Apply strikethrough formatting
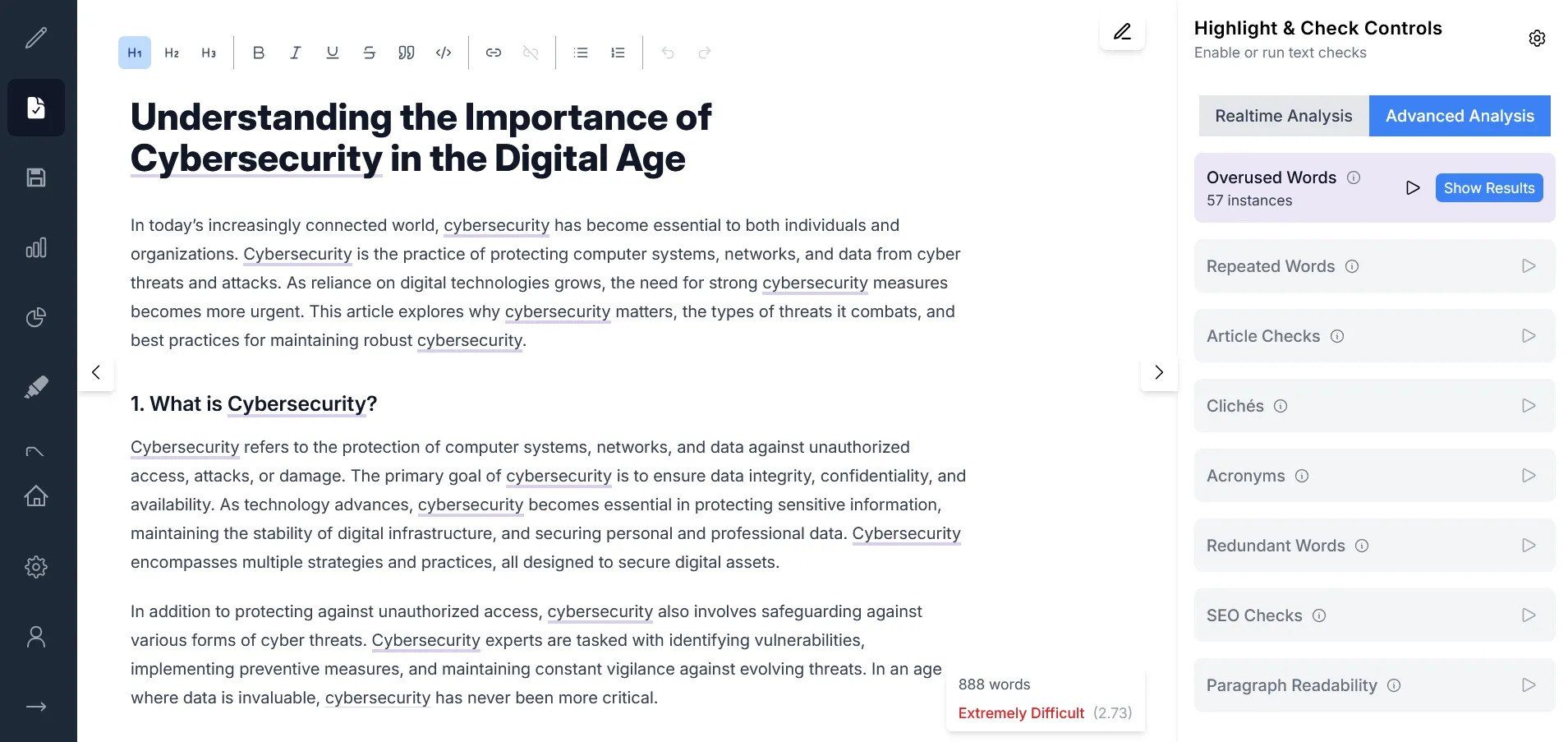This screenshot has height=742, width=1568. 369,53
